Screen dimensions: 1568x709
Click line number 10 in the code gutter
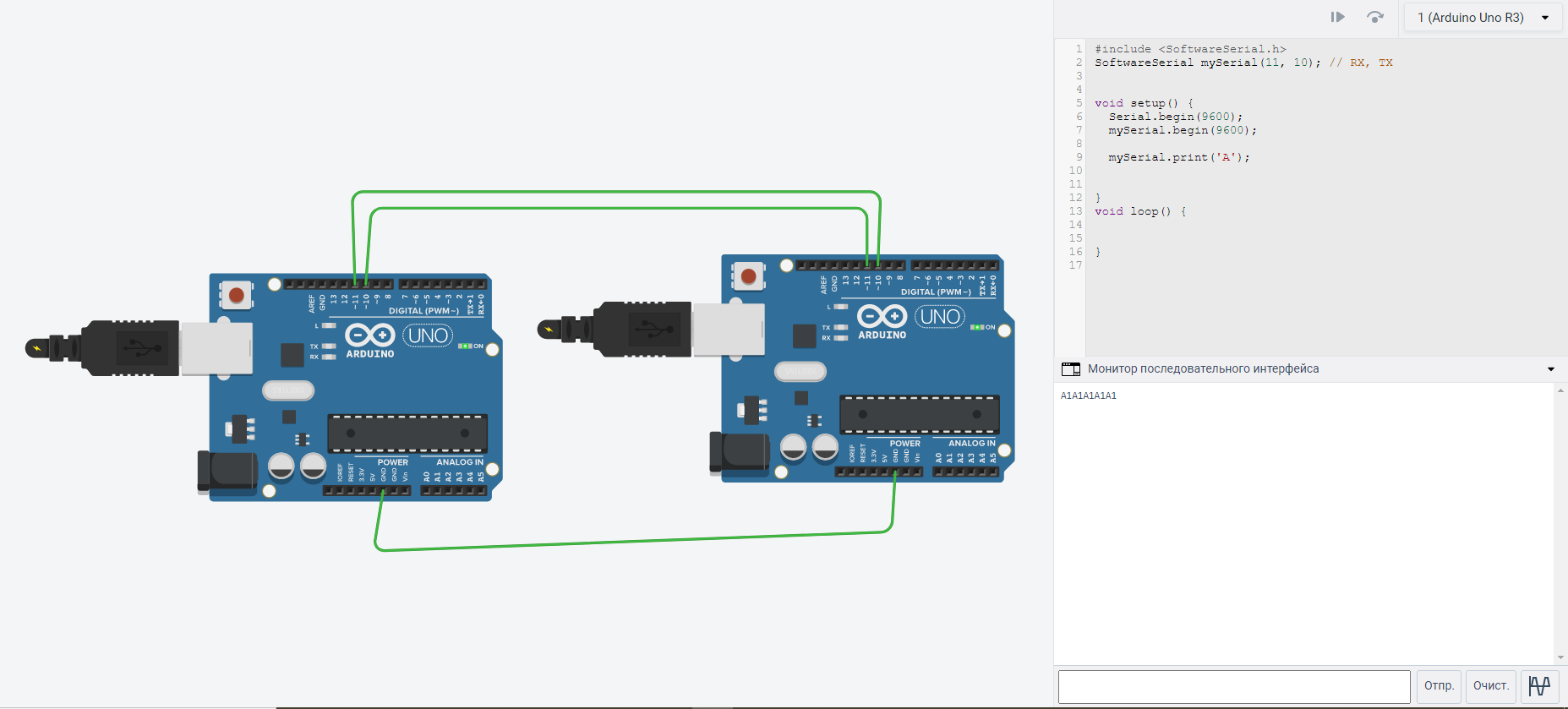coord(1075,171)
